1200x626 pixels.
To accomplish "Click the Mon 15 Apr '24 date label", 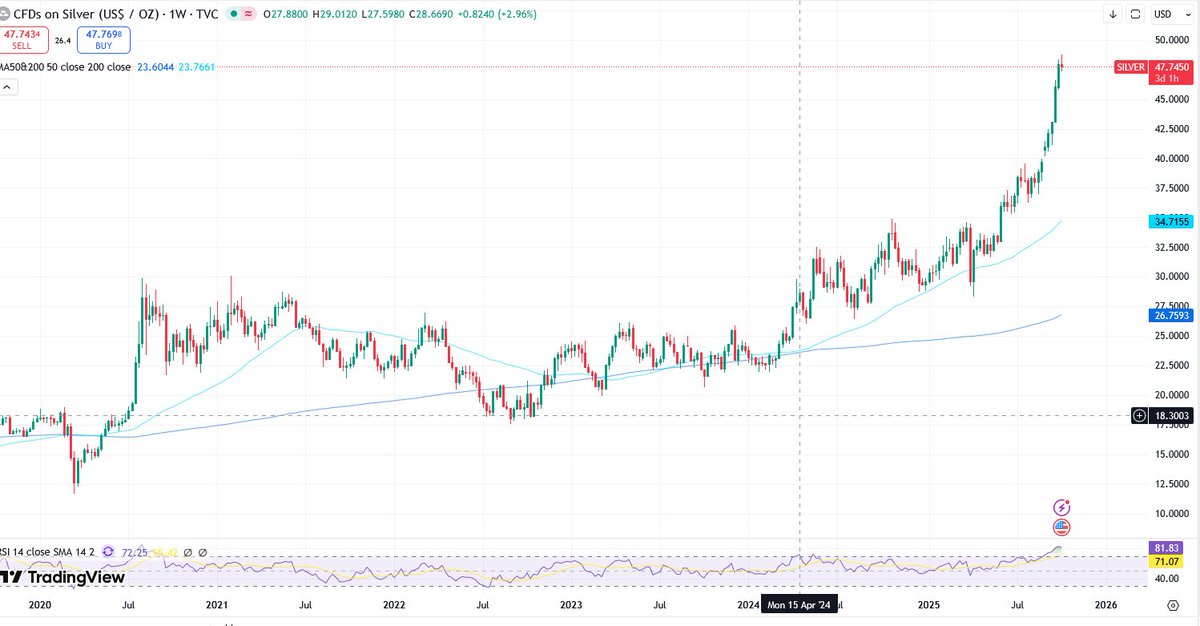I will pos(800,605).
